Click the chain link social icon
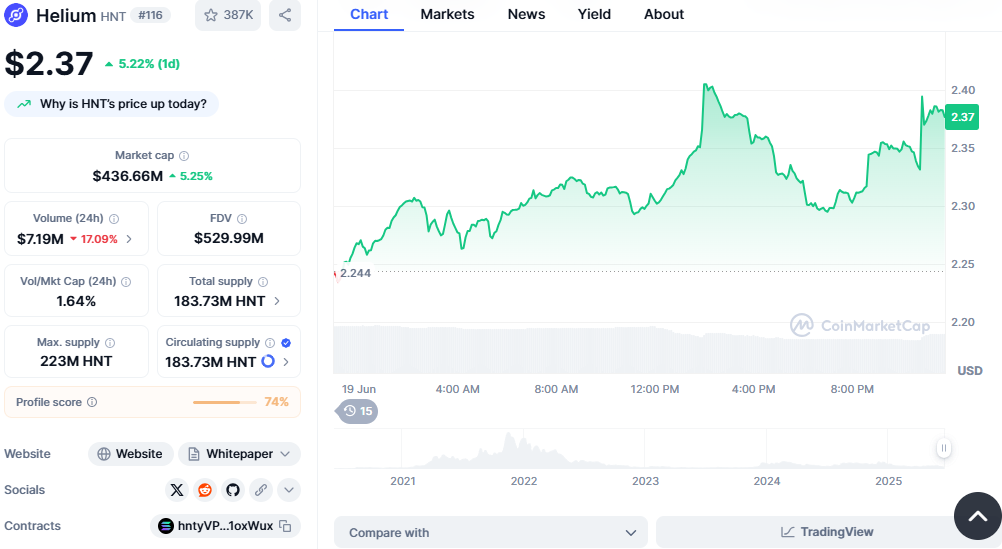 point(261,490)
